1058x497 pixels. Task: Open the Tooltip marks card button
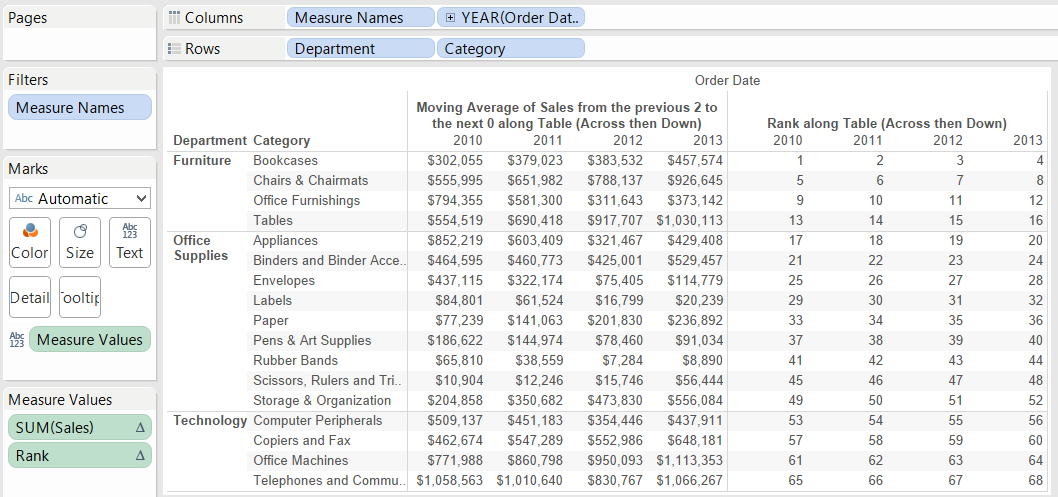[79, 297]
